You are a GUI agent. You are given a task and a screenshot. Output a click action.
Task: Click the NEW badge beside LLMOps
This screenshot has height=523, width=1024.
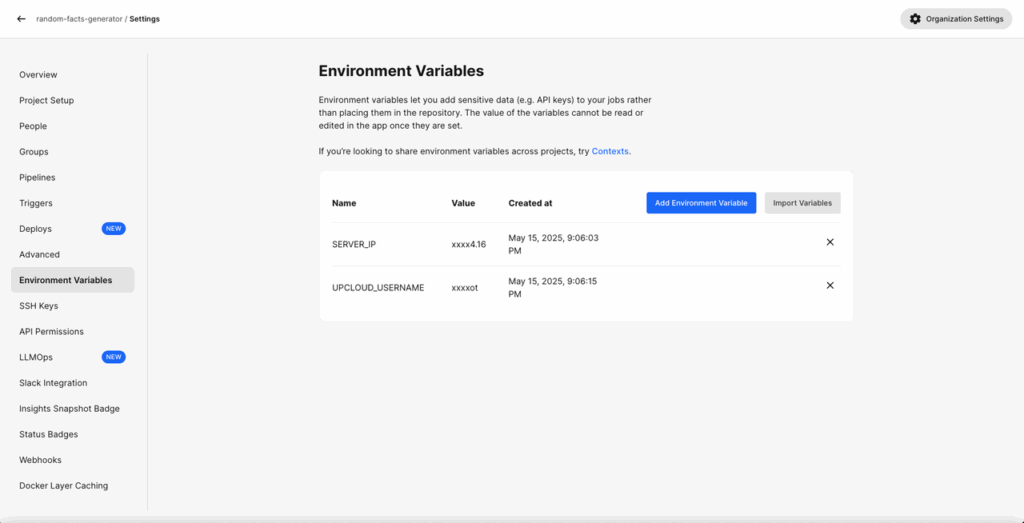point(114,357)
